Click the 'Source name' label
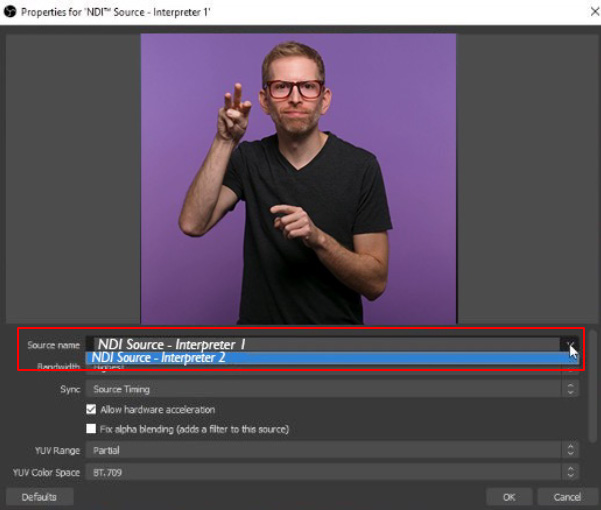Viewport: 601px width, 510px height. tap(53, 345)
